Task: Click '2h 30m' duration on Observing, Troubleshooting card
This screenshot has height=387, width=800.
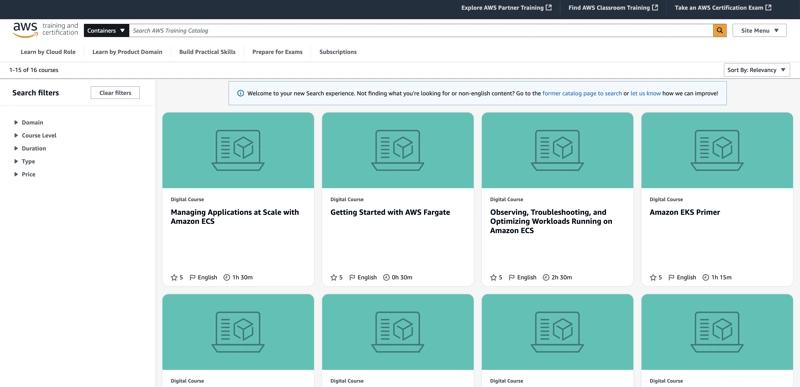Action: point(562,277)
